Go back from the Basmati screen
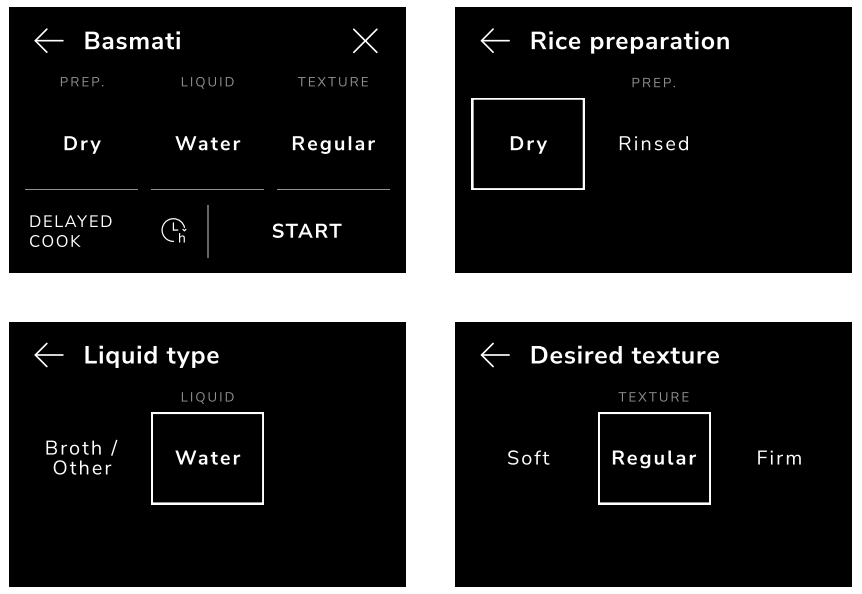862x594 pixels. 48,41
